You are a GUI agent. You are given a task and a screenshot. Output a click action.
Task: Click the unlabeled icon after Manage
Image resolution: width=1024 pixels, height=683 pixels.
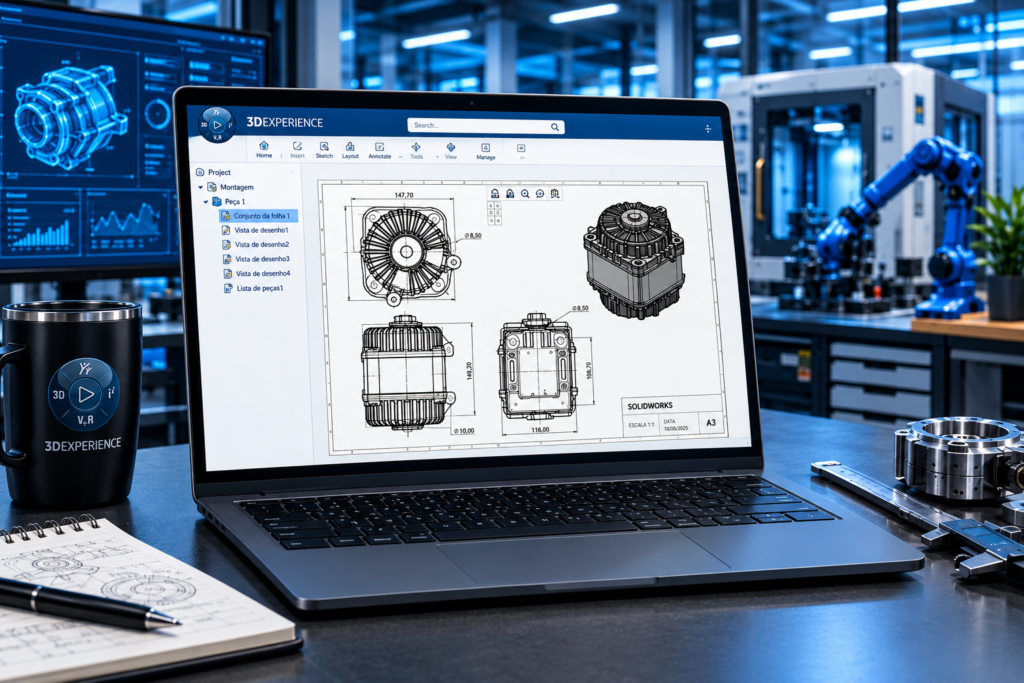click(x=521, y=150)
